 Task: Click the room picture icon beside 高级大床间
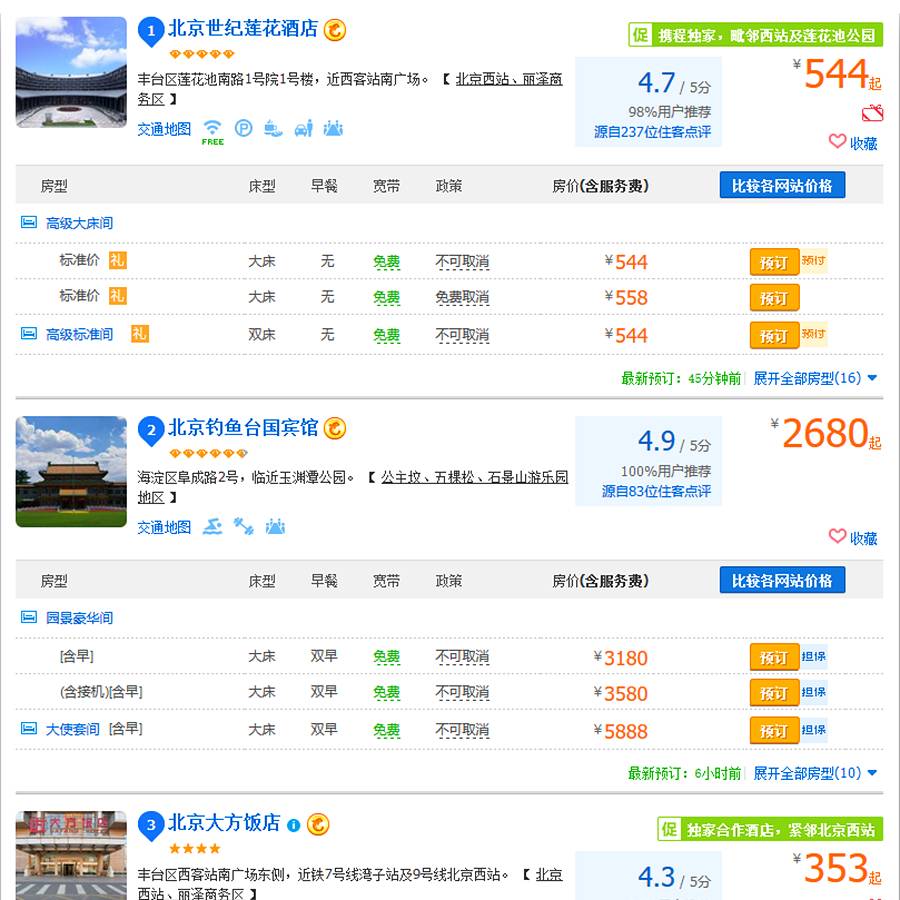[x=29, y=222]
